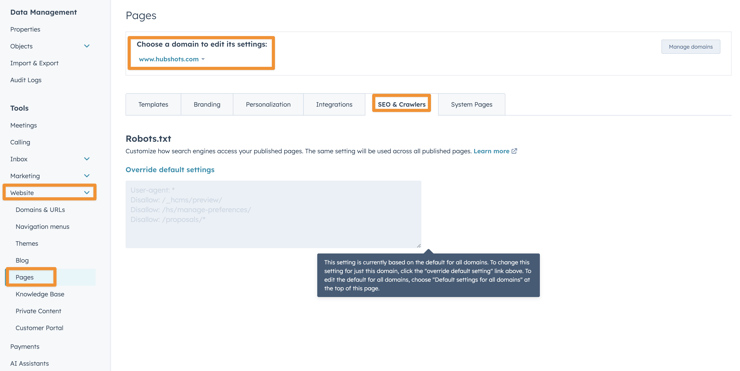Image resolution: width=740 pixels, height=371 pixels.
Task: Click the Website menu label
Action: (x=22, y=193)
